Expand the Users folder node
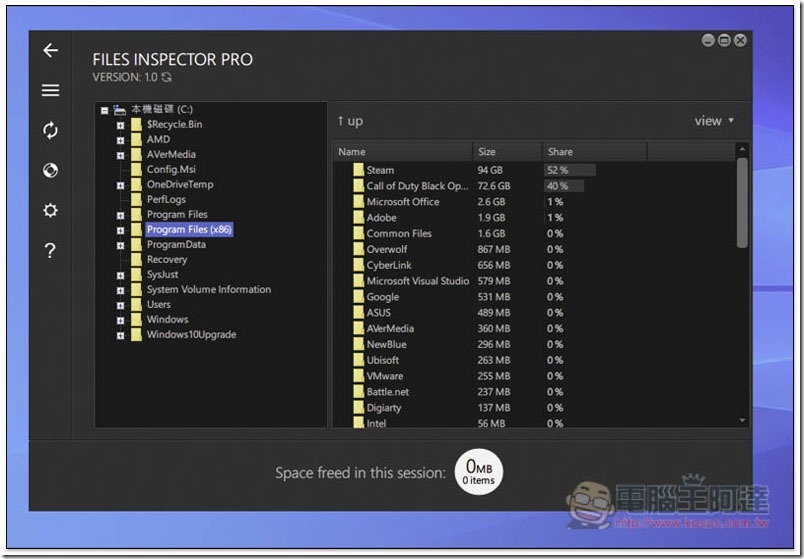This screenshot has width=804, height=559. [120, 305]
